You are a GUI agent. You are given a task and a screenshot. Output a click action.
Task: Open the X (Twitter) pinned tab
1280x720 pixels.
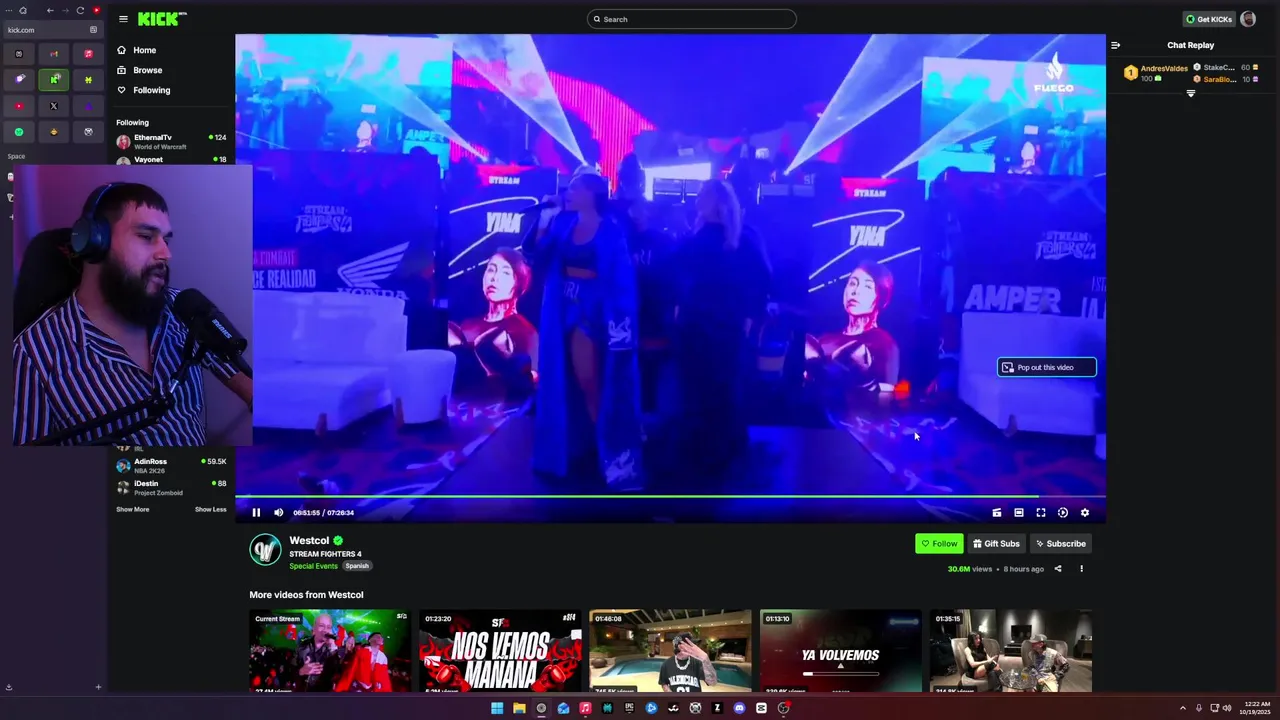(54, 105)
